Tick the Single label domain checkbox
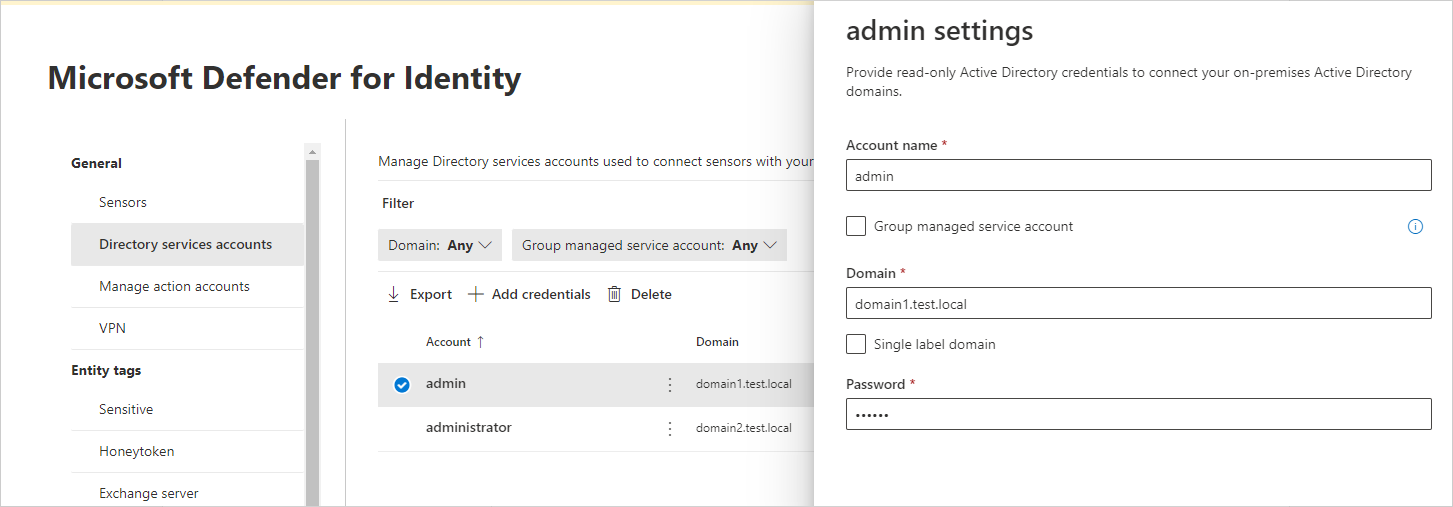This screenshot has width=1453, height=507. point(856,344)
